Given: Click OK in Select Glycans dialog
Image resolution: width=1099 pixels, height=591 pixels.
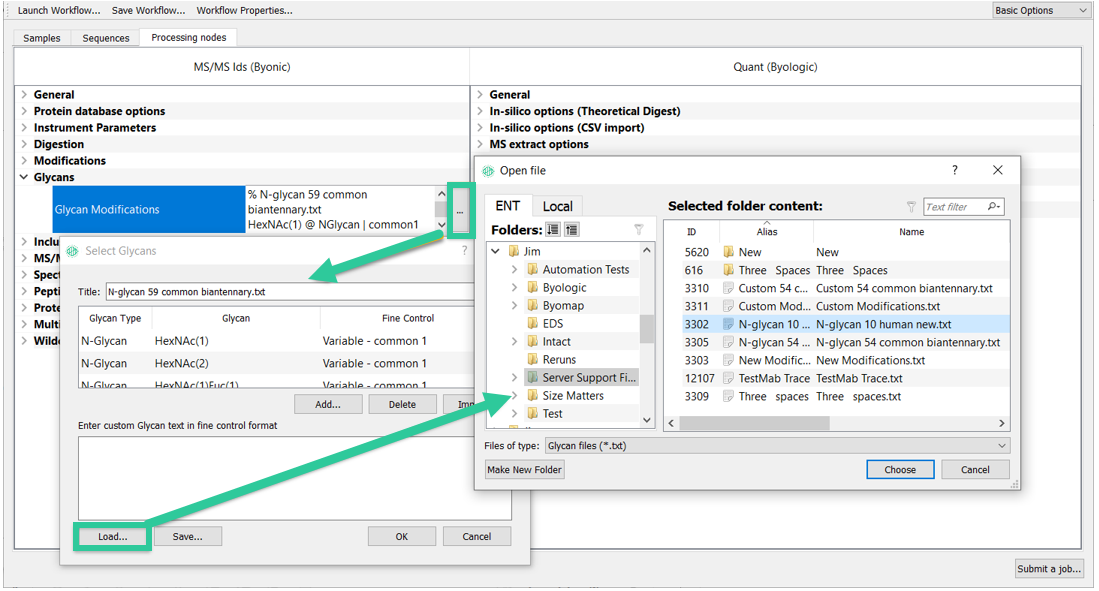Looking at the screenshot, I should click(402, 536).
